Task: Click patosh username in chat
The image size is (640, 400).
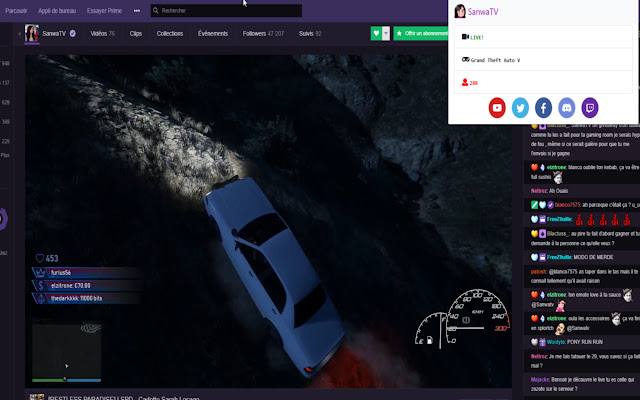Action: [x=539, y=271]
